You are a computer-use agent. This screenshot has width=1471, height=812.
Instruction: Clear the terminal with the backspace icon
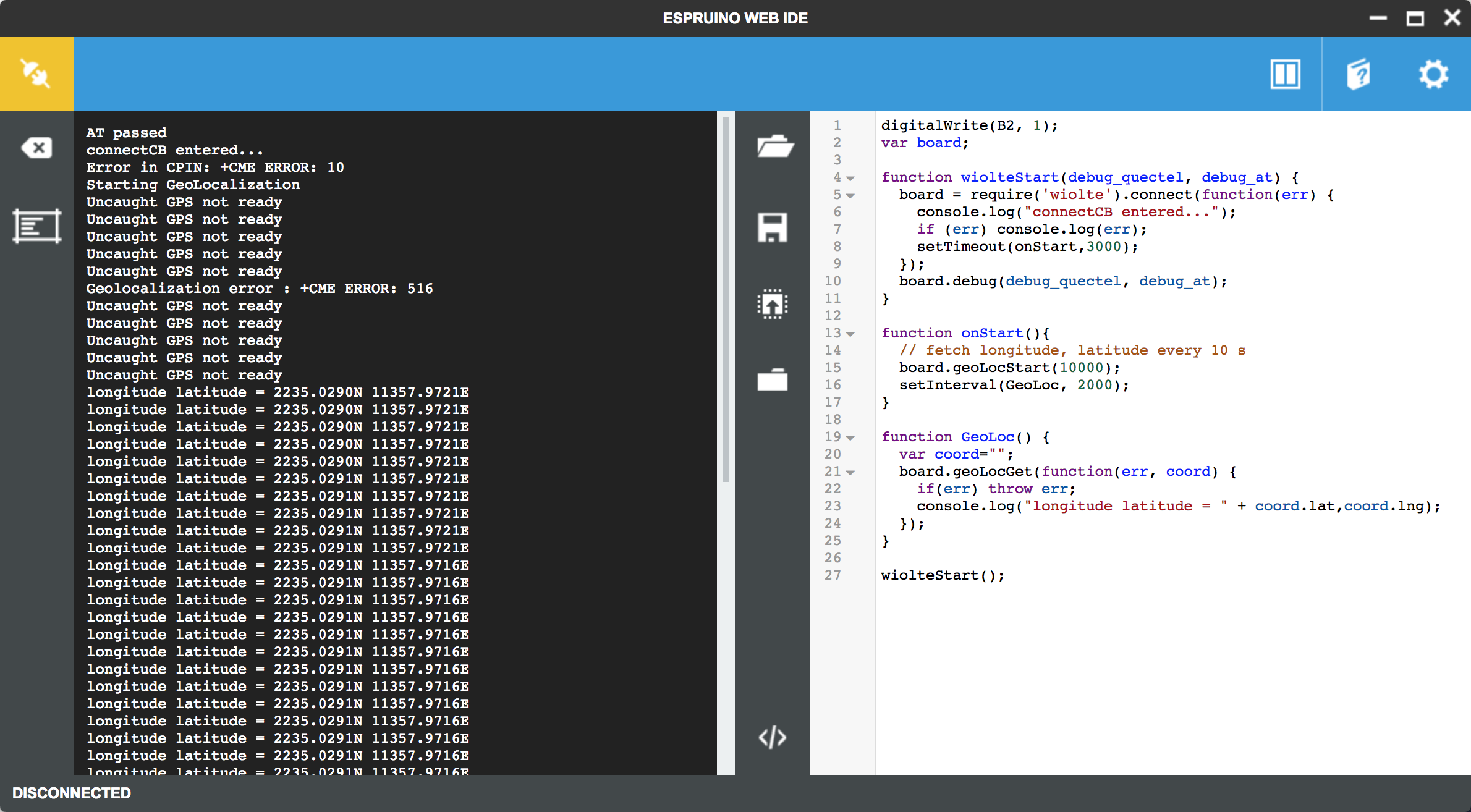[36, 148]
